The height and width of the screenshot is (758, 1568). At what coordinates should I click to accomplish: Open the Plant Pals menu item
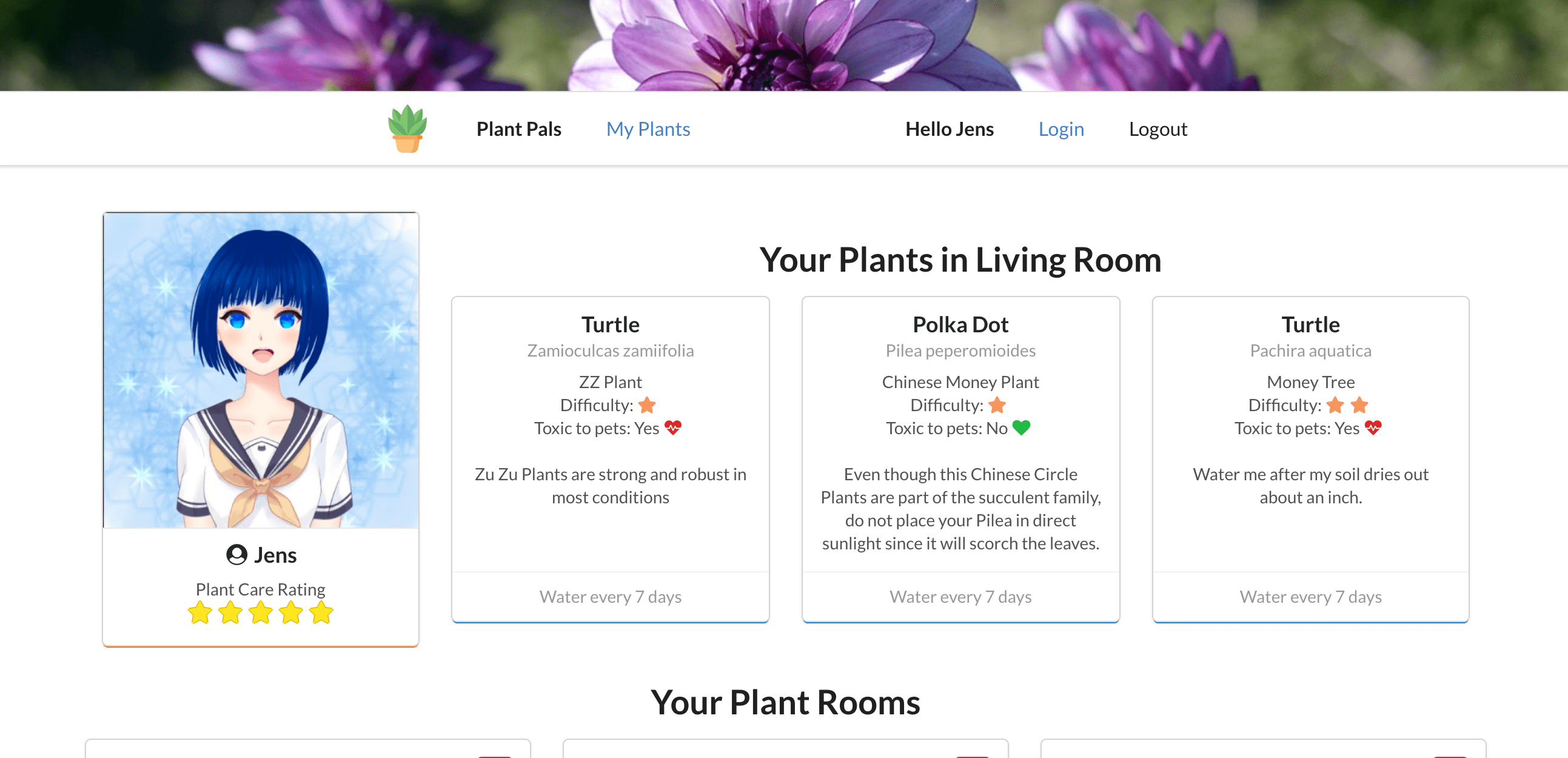pyautogui.click(x=518, y=129)
